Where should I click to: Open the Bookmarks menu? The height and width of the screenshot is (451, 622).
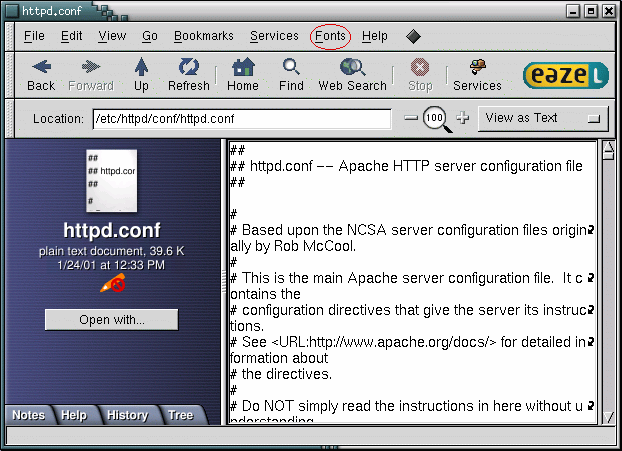point(204,36)
